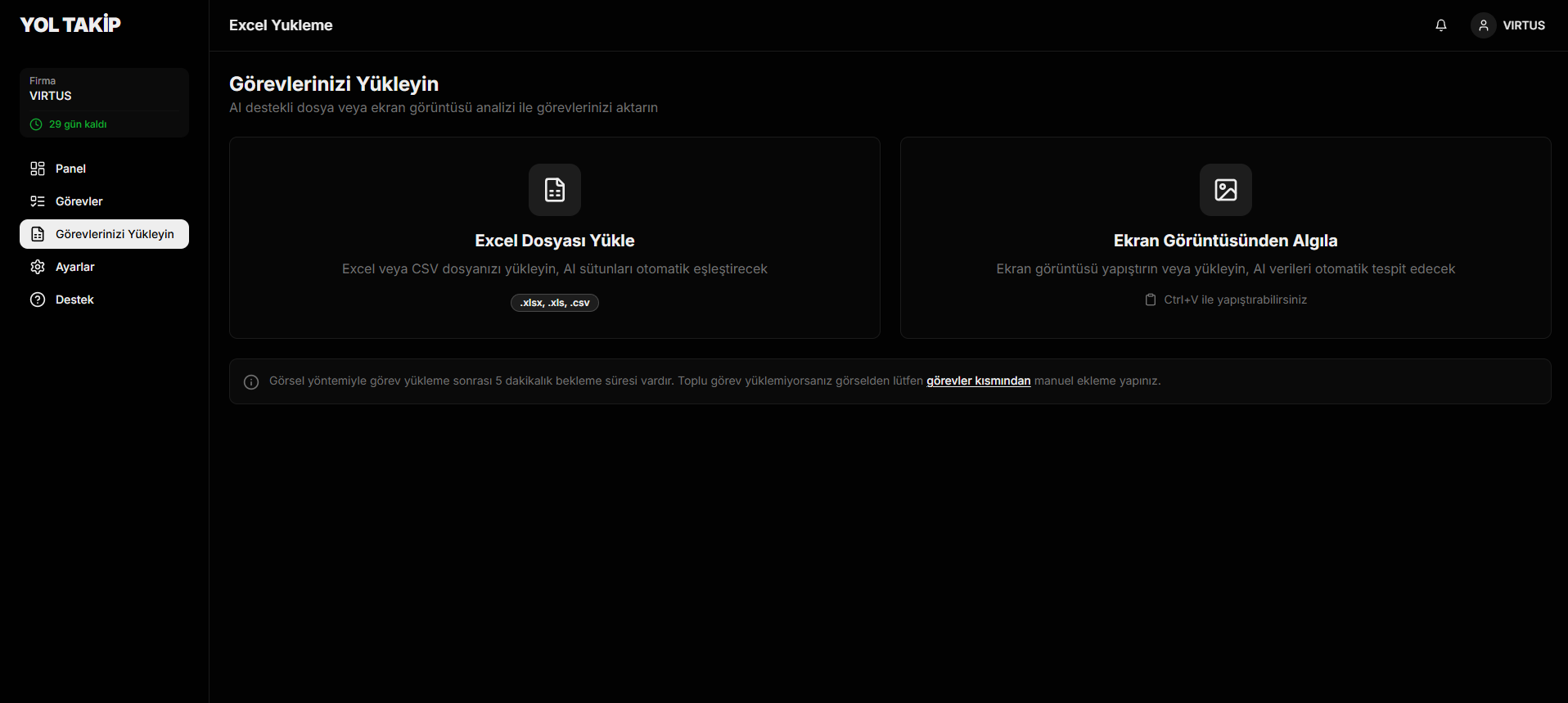Click the image icon in screenshot card
The height and width of the screenshot is (703, 1568).
click(1225, 190)
